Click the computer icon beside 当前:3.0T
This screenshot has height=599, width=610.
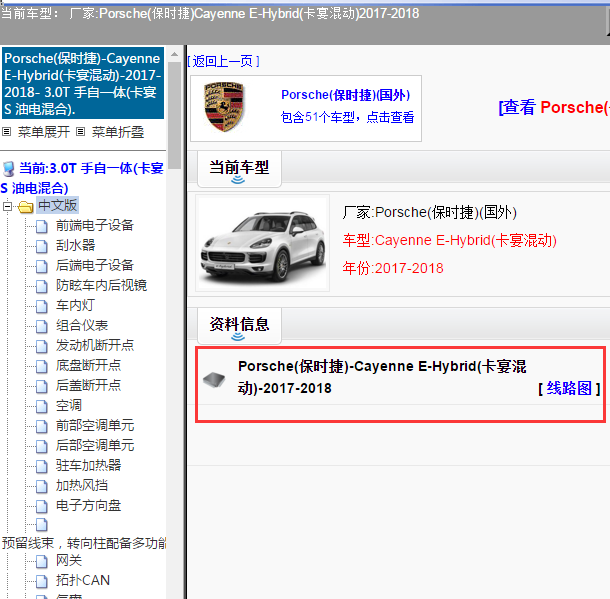[9, 169]
